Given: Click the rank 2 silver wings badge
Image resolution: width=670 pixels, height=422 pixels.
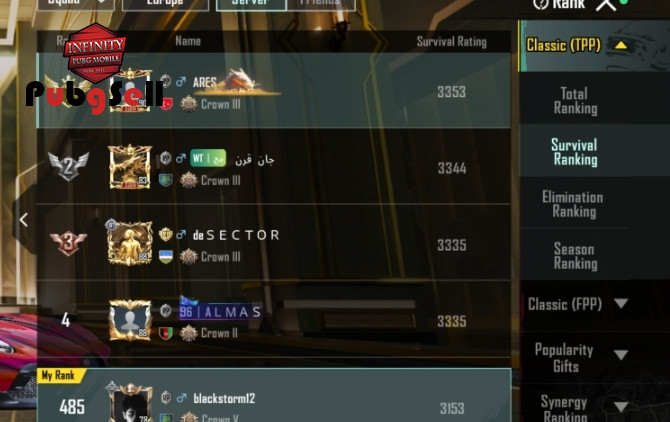Looking at the screenshot, I should click(68, 166).
